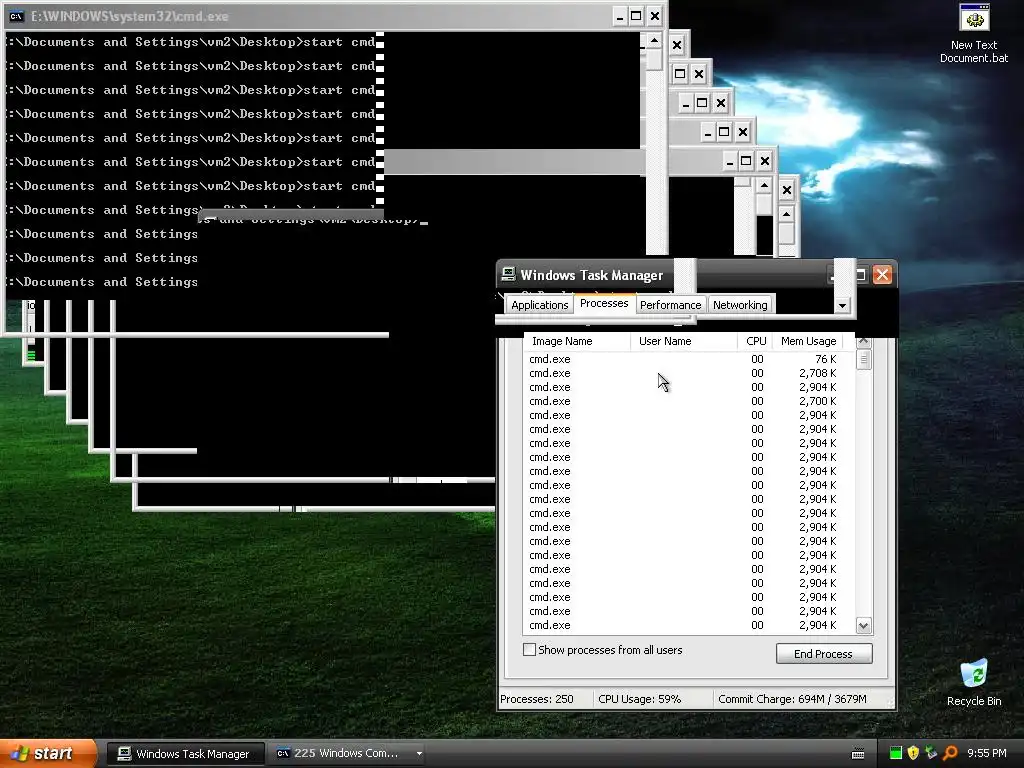The height and width of the screenshot is (768, 1024).
Task: Maximize the front cmd.exe window
Action: click(636, 16)
